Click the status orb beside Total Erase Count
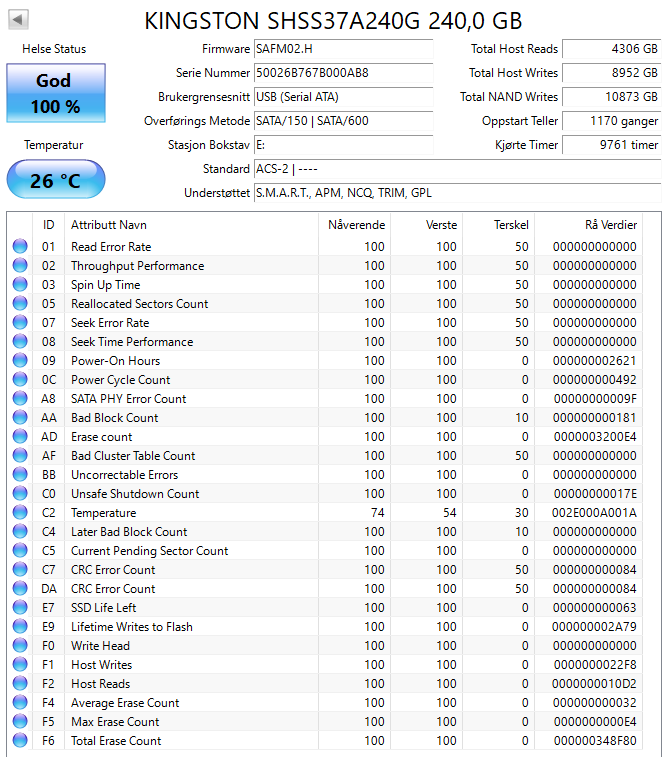The height and width of the screenshot is (757, 669). (20, 740)
